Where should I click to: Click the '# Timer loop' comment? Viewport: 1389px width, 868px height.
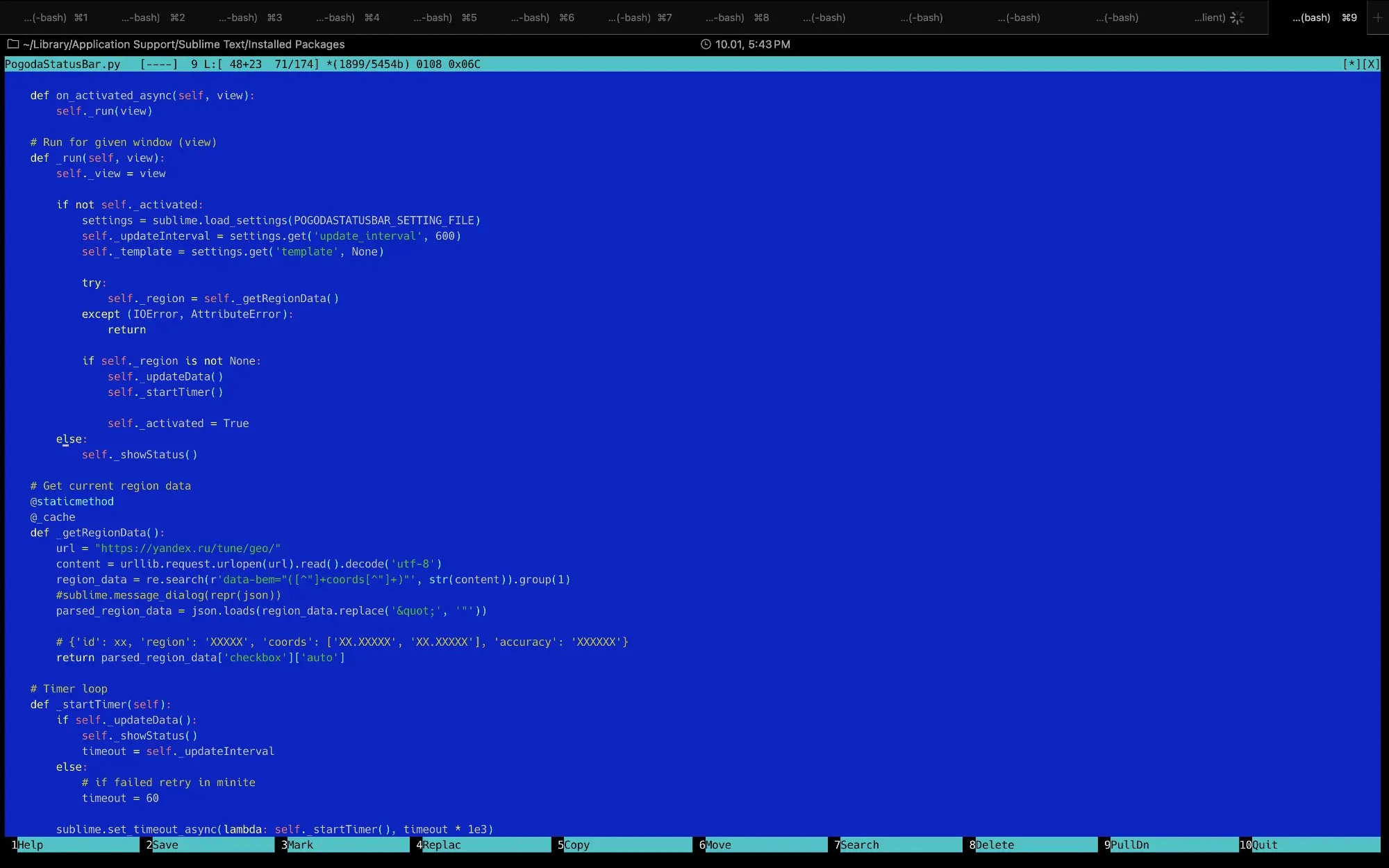(x=69, y=689)
